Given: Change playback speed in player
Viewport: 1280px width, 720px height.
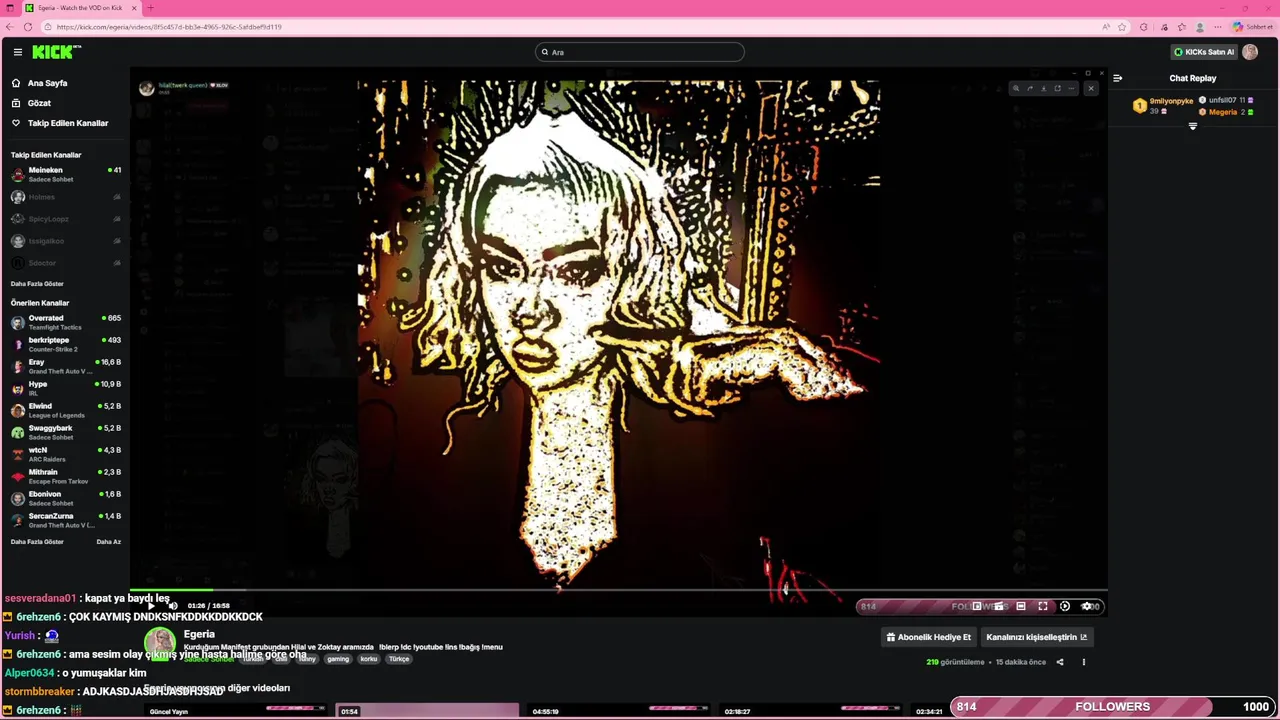Looking at the screenshot, I should [1064, 606].
